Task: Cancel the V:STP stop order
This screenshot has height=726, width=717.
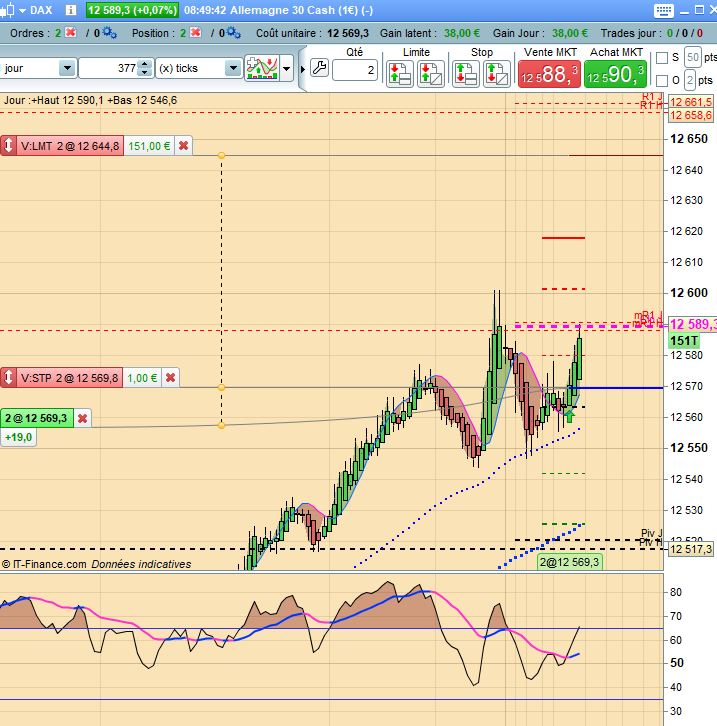Action: point(170,378)
